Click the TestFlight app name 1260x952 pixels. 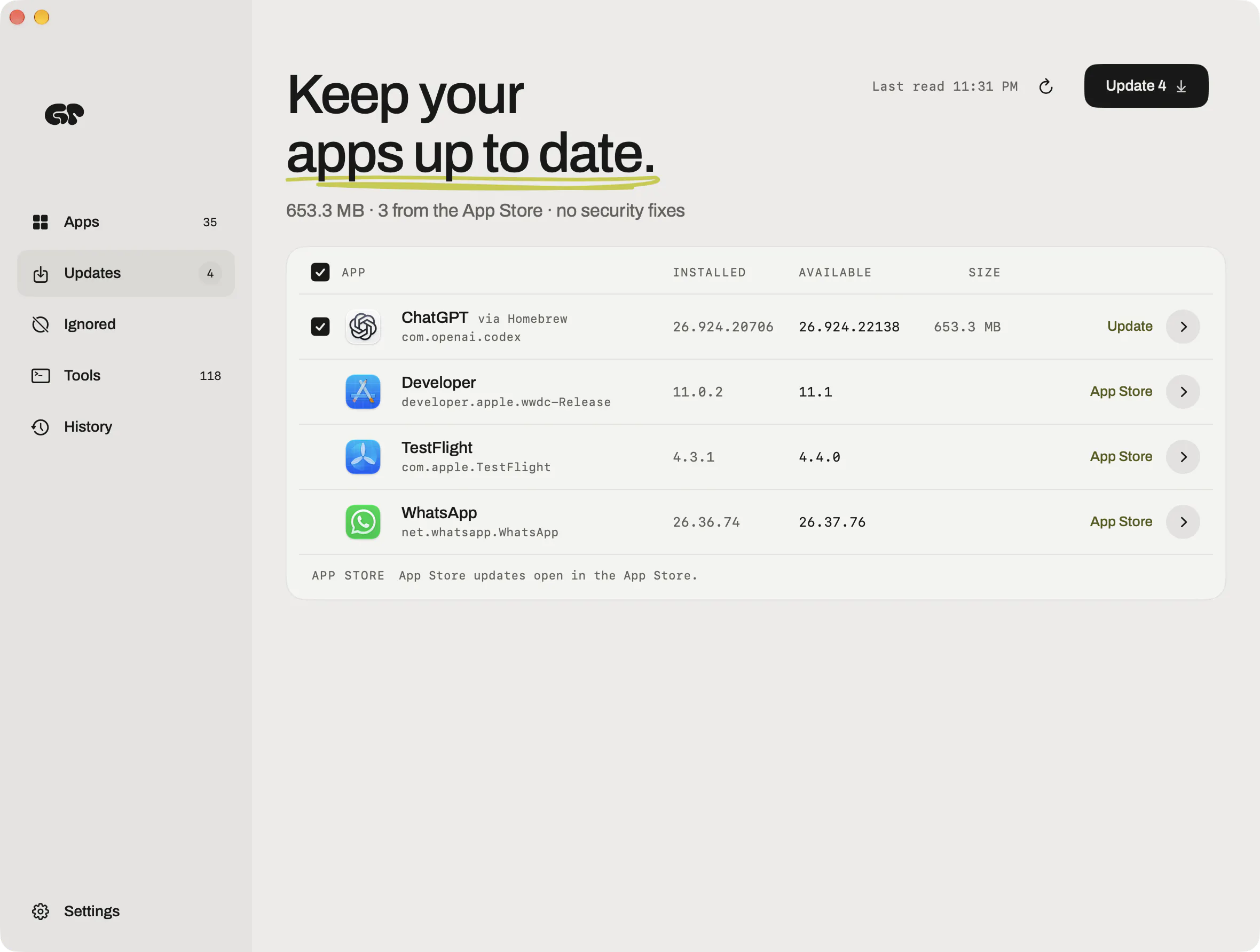tap(437, 448)
